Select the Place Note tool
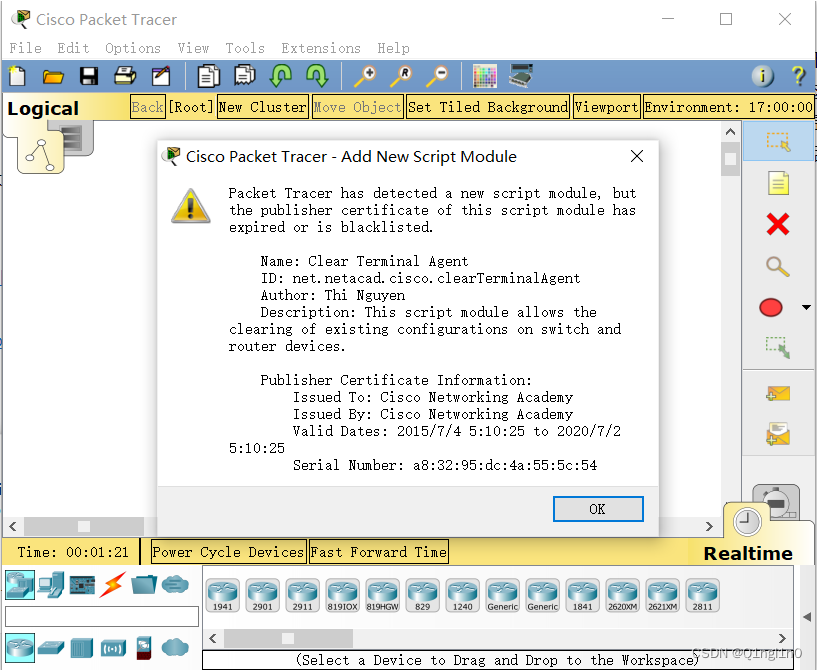817x670 pixels. coord(778,183)
